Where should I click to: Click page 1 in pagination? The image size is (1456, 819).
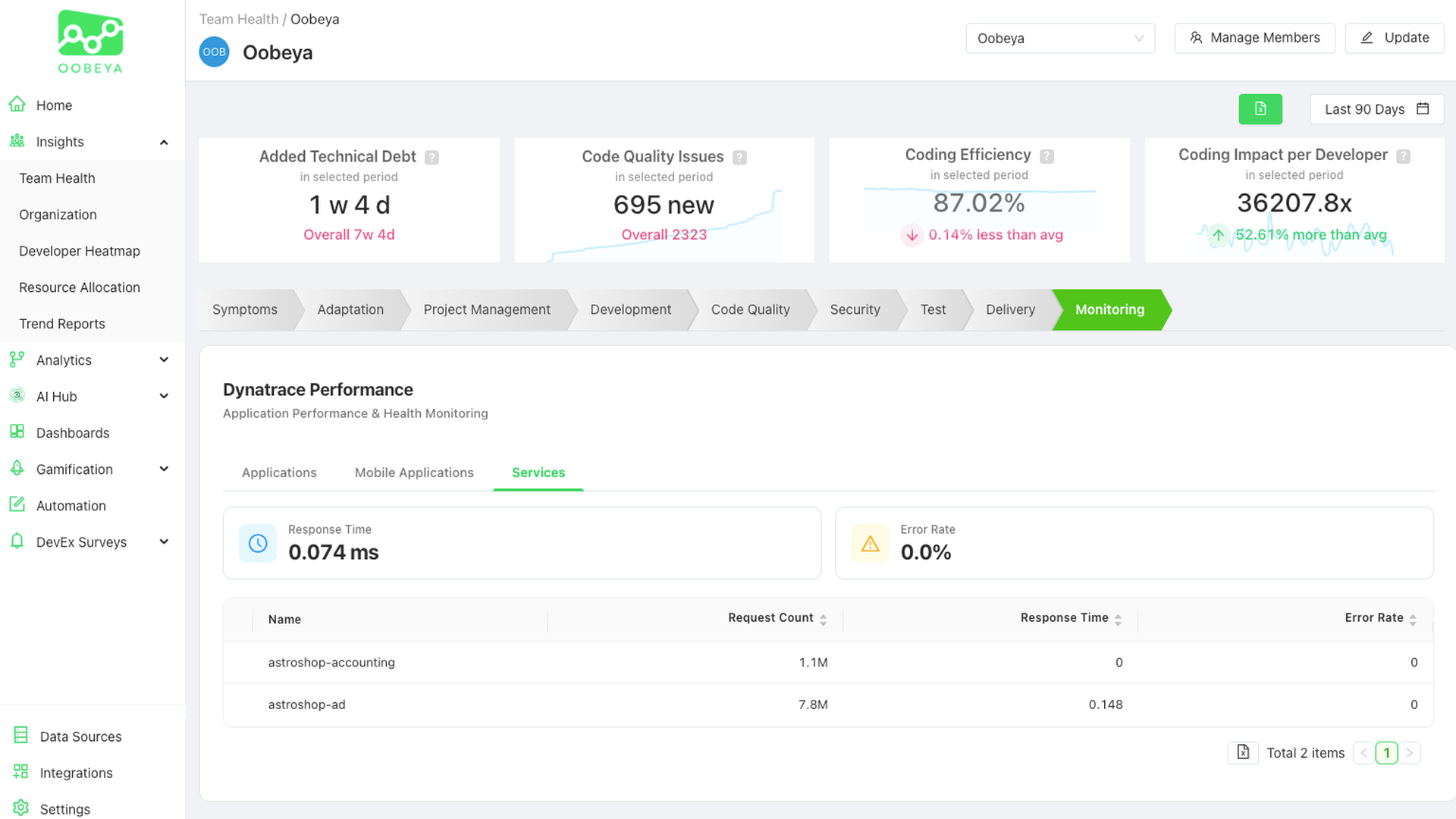tap(1386, 753)
